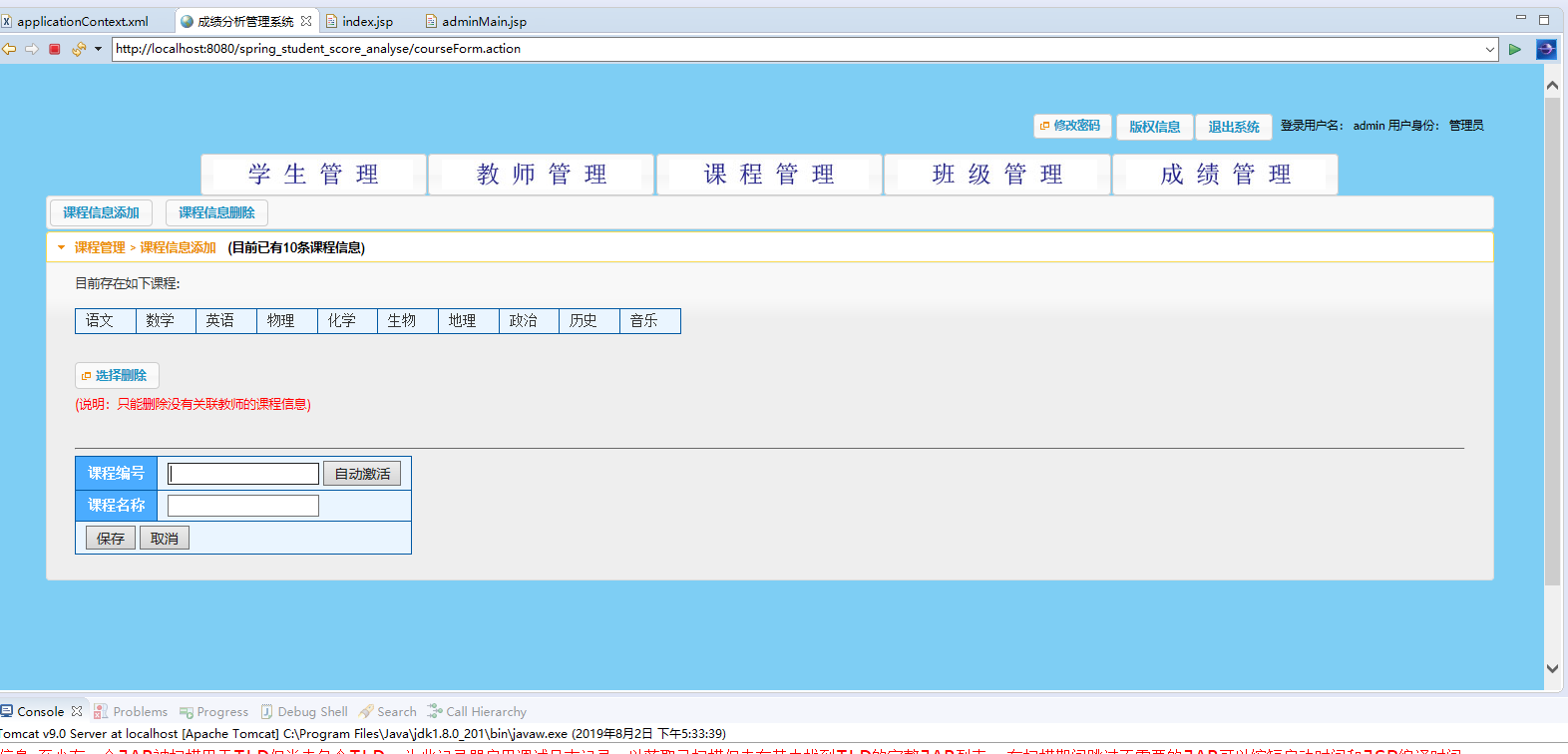Click 退出系统 to log out
The width and height of the screenshot is (1568, 754).
[1234, 127]
